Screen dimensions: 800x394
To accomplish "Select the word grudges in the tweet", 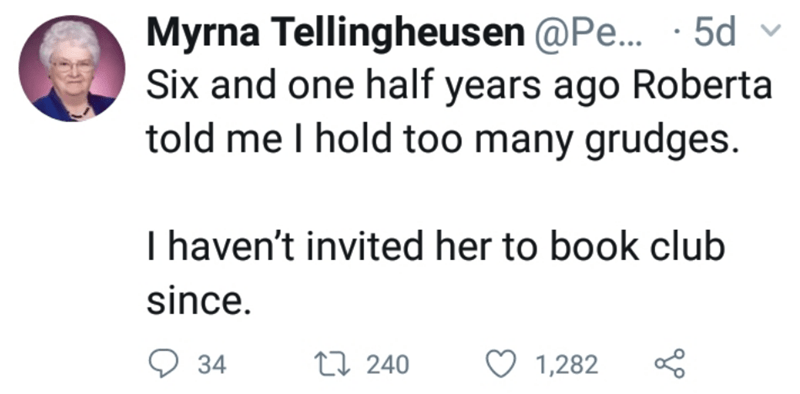I will [661, 141].
